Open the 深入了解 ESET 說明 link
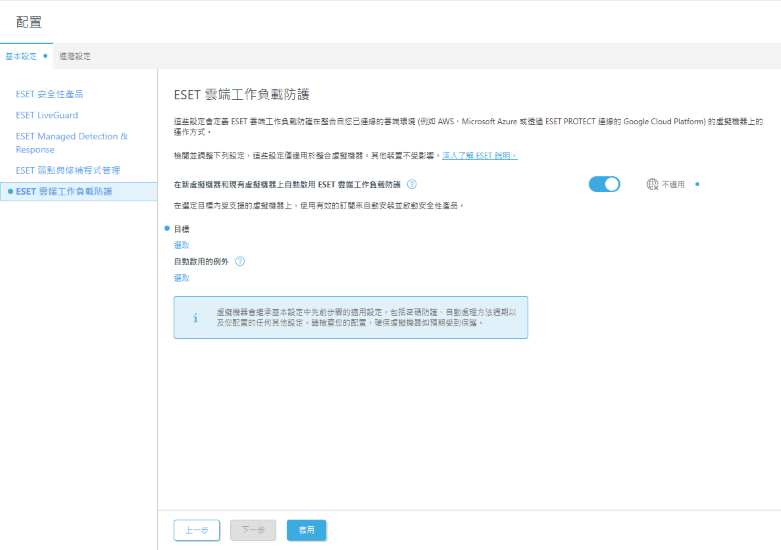Screen dimensions: 781x550 (480, 155)
